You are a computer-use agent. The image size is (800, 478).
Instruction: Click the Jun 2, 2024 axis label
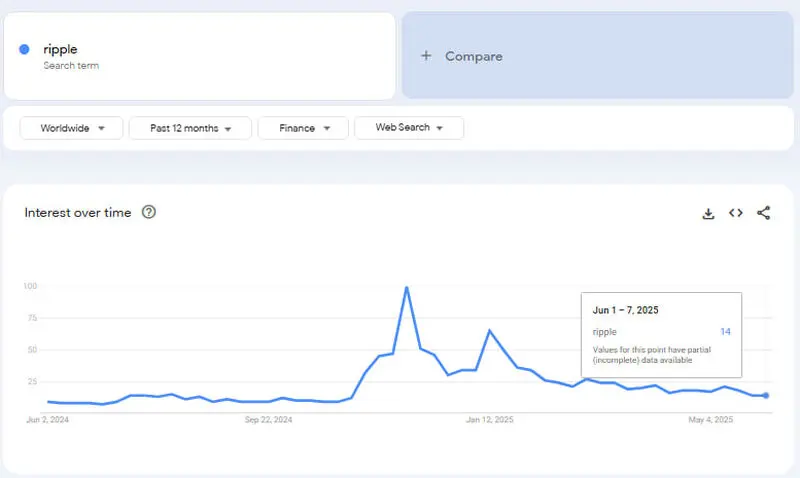[x=47, y=419]
